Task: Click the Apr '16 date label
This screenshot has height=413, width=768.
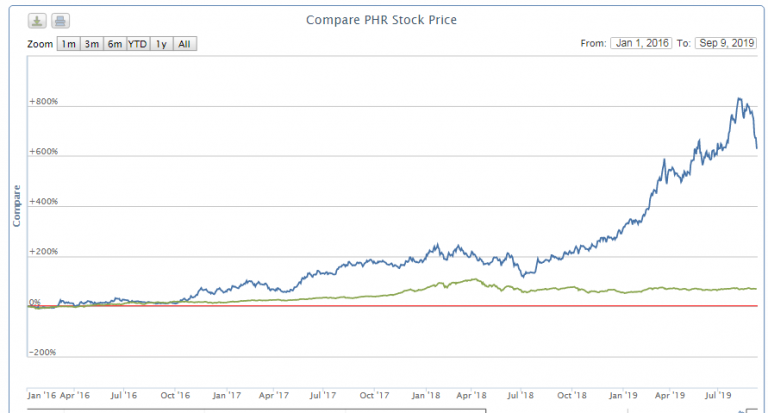Action: (75, 395)
